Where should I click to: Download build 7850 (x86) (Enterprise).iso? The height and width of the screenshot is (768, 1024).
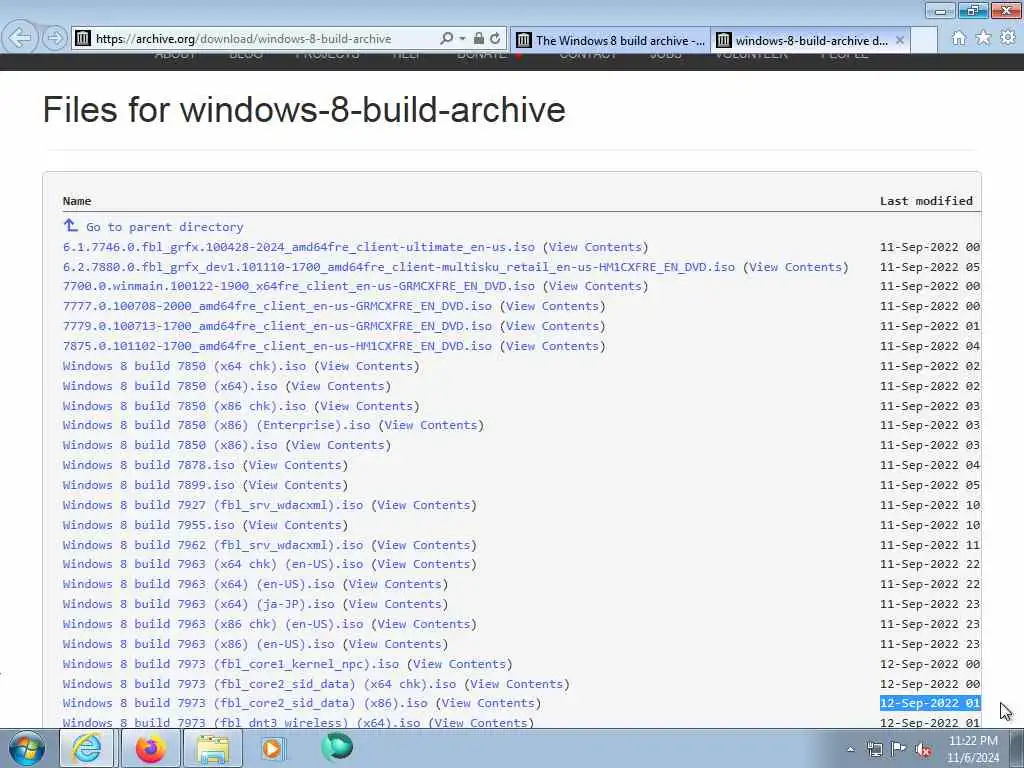(x=216, y=425)
